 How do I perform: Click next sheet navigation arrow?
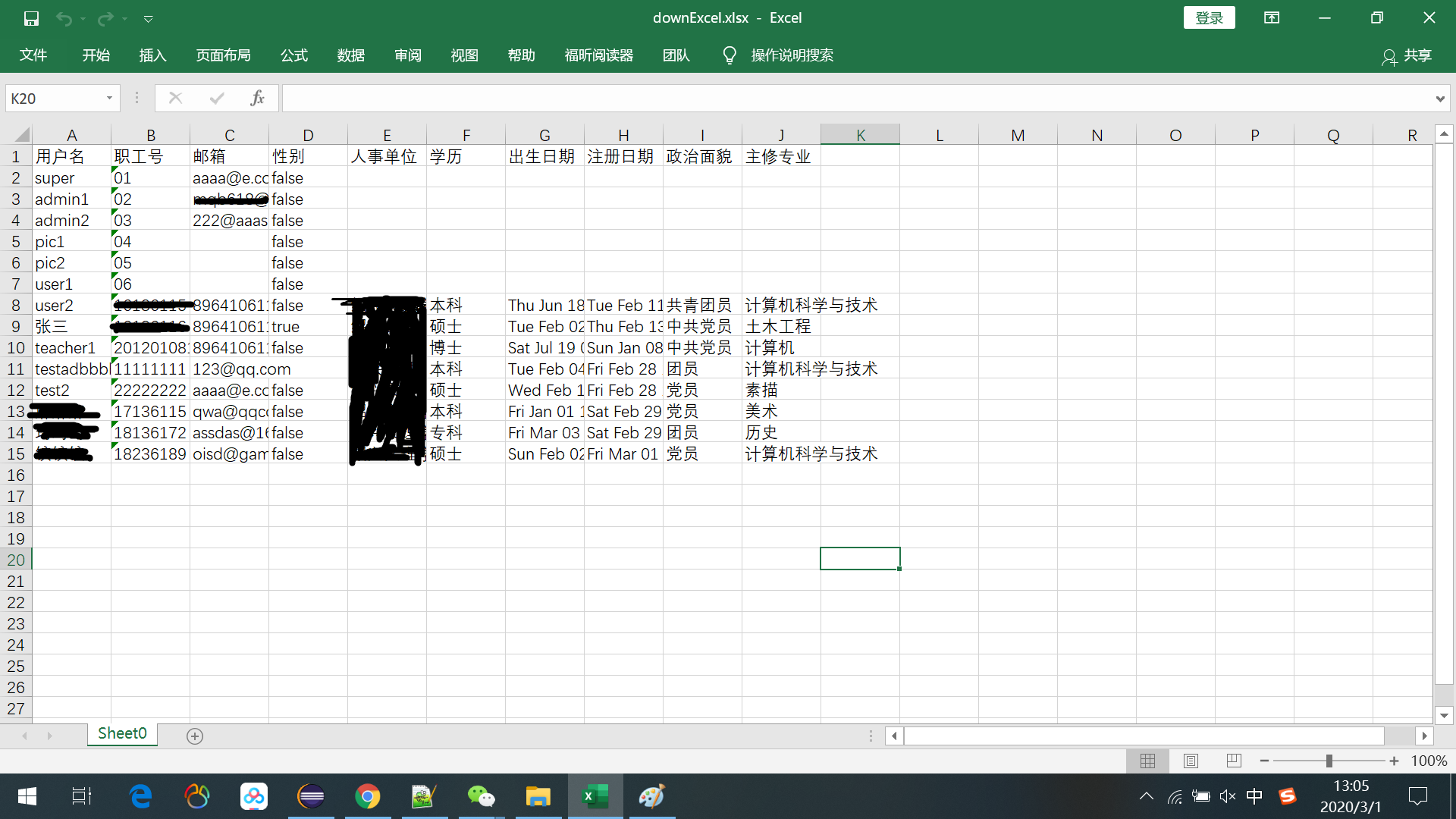tap(49, 736)
